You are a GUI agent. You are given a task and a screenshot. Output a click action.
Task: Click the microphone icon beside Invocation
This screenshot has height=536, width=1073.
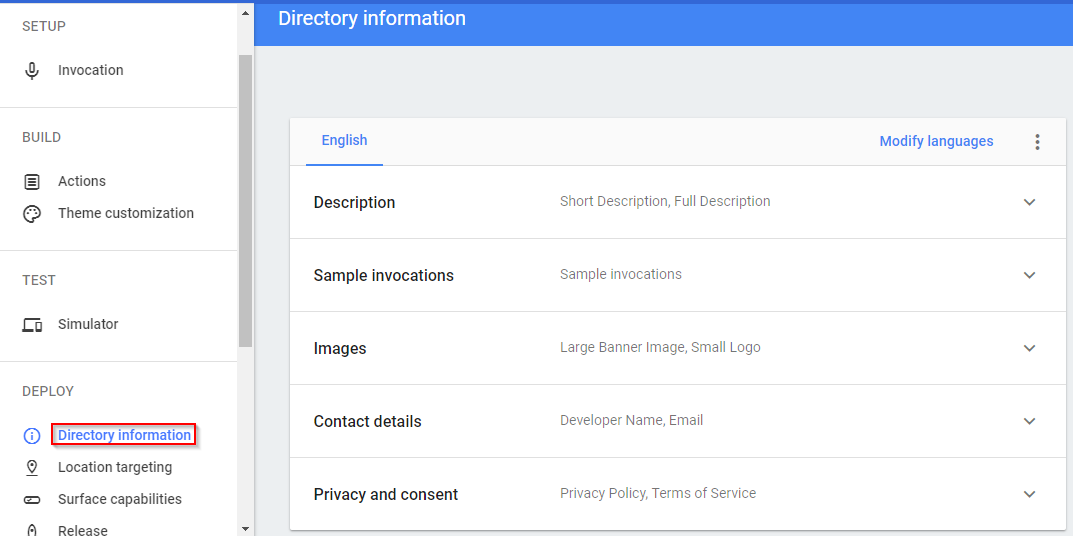point(32,71)
